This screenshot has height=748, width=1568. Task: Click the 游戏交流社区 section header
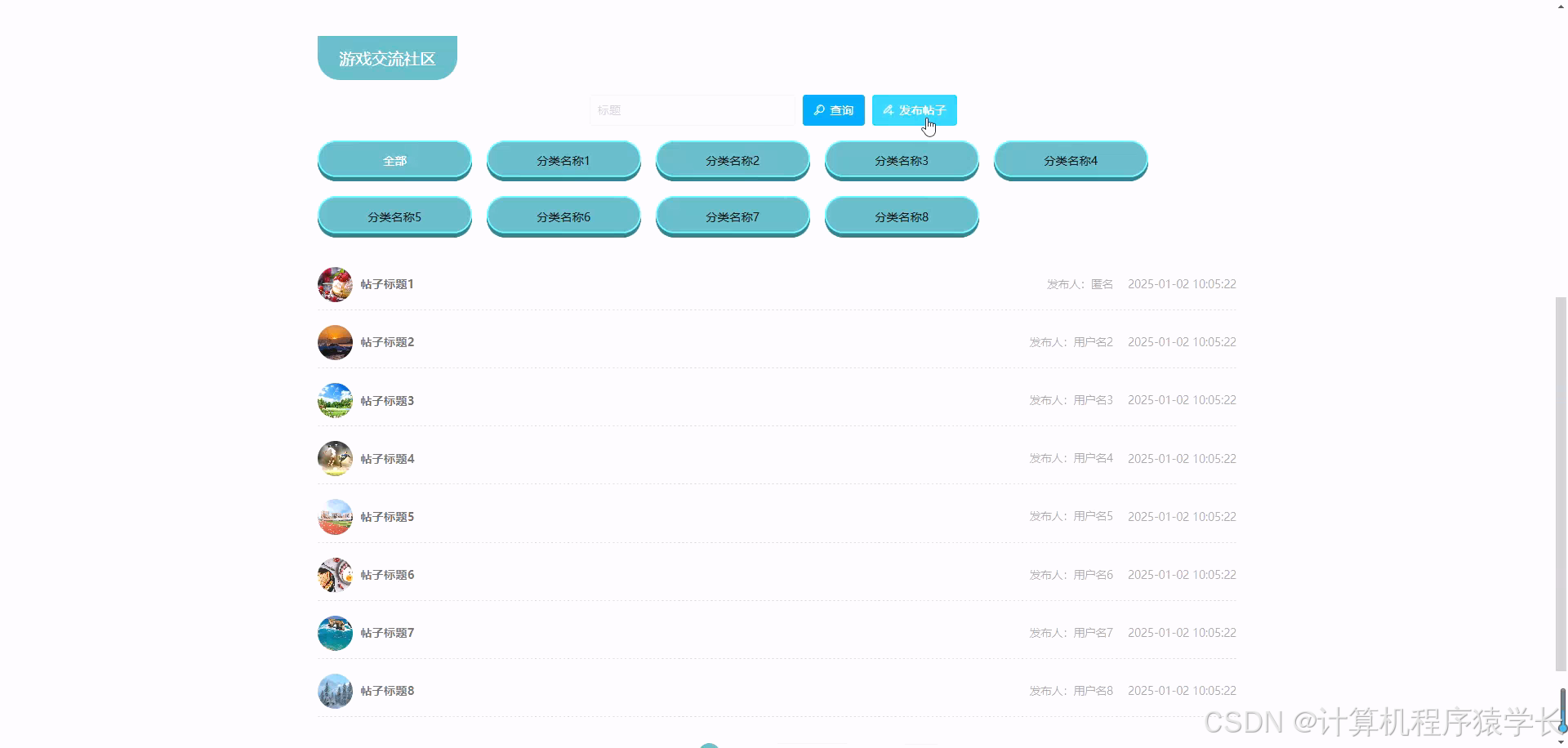click(387, 58)
